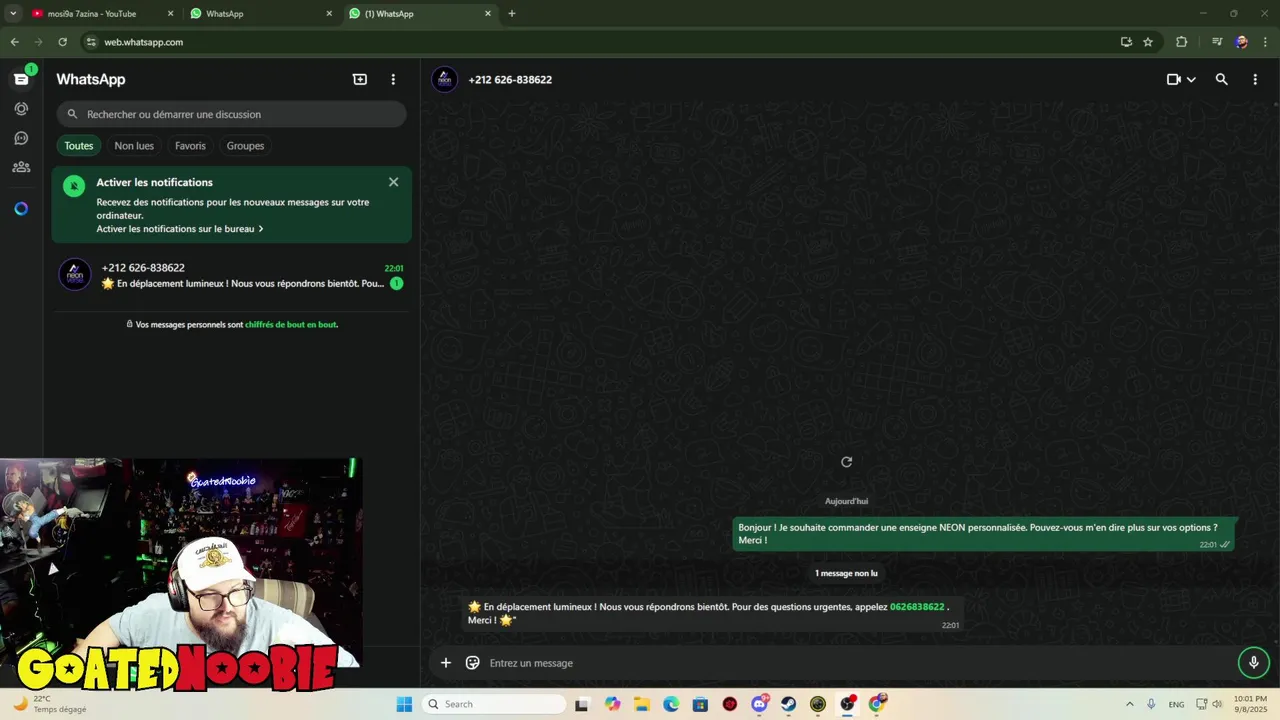This screenshot has height=720, width=1280.
Task: Click the sent 'Bonjour ! Je souhaite commander' message
Action: click(984, 534)
